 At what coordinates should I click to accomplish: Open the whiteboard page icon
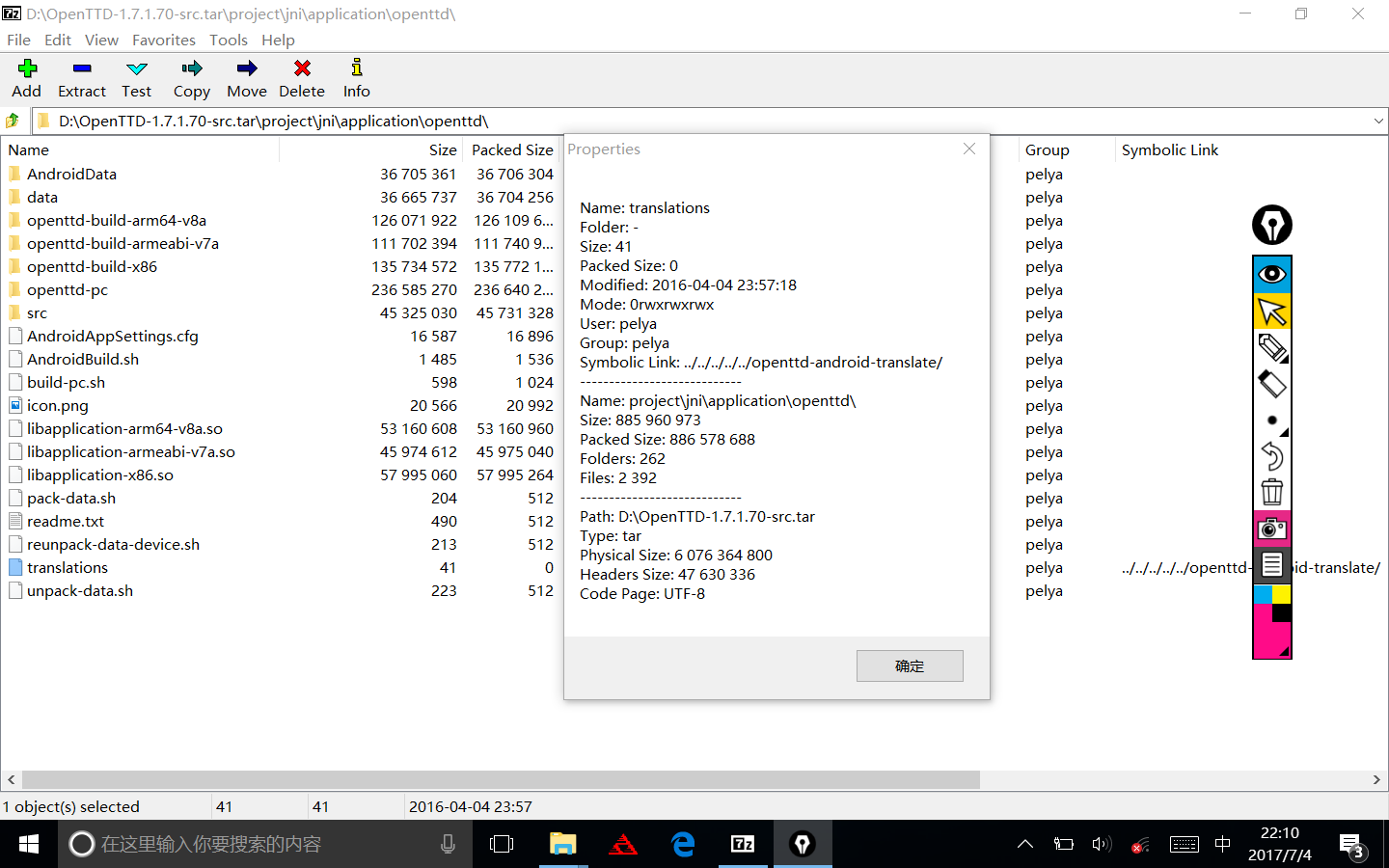click(1272, 565)
